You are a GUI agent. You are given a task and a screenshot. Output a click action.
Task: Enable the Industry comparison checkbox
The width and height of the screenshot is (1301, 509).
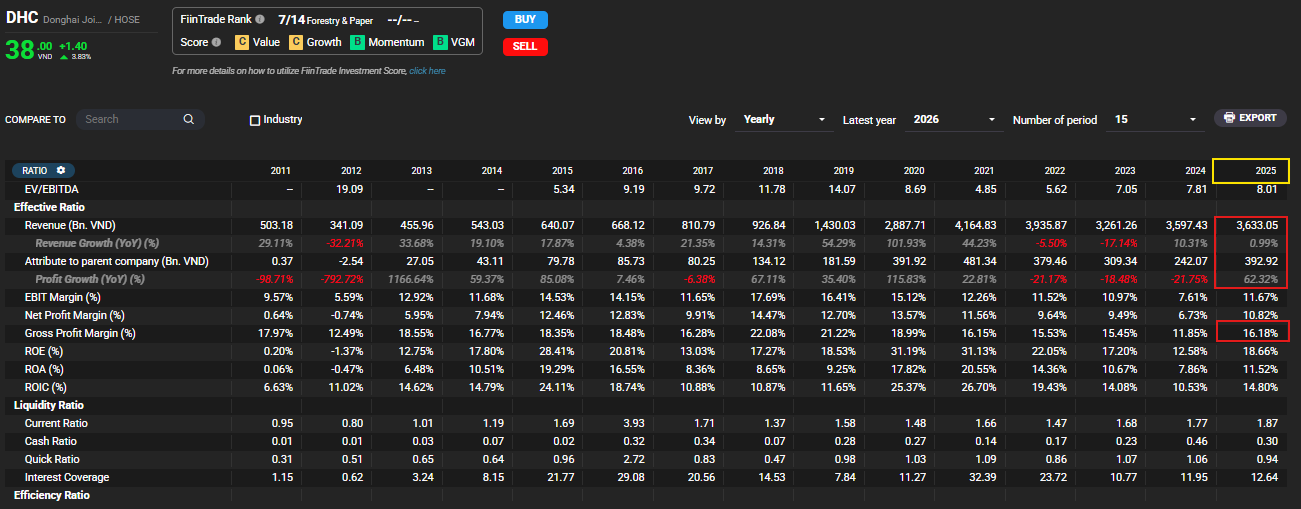click(x=255, y=120)
